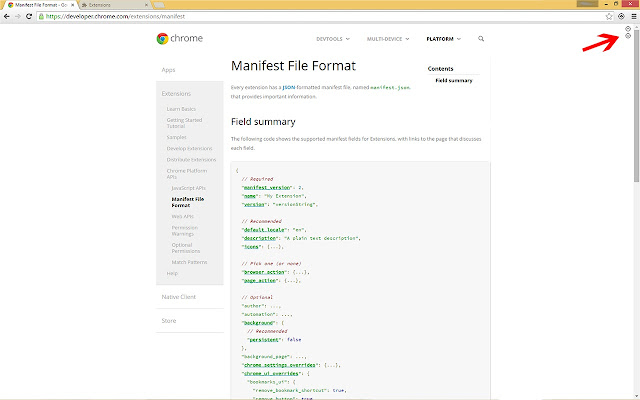Viewport: 640px width, 400px height.
Task: Select the Manifest File Format browser tab
Action: tap(40, 5)
